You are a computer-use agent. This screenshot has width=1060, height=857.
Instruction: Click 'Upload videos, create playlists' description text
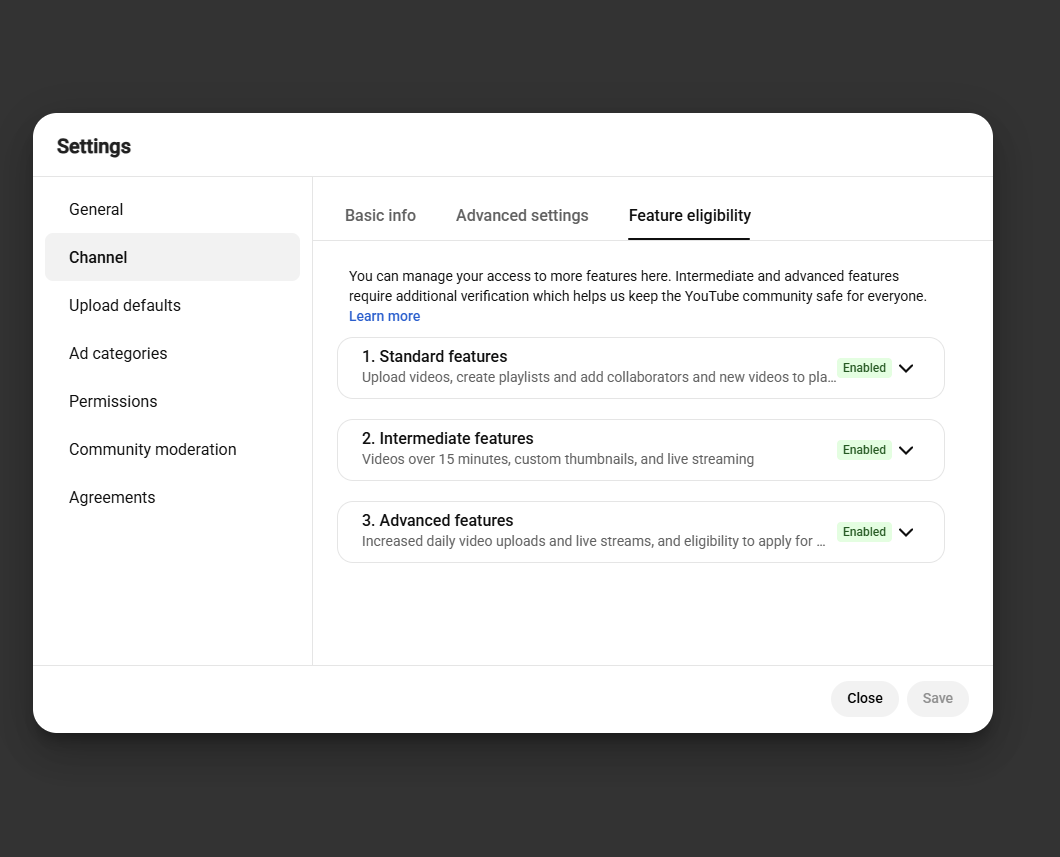click(599, 377)
